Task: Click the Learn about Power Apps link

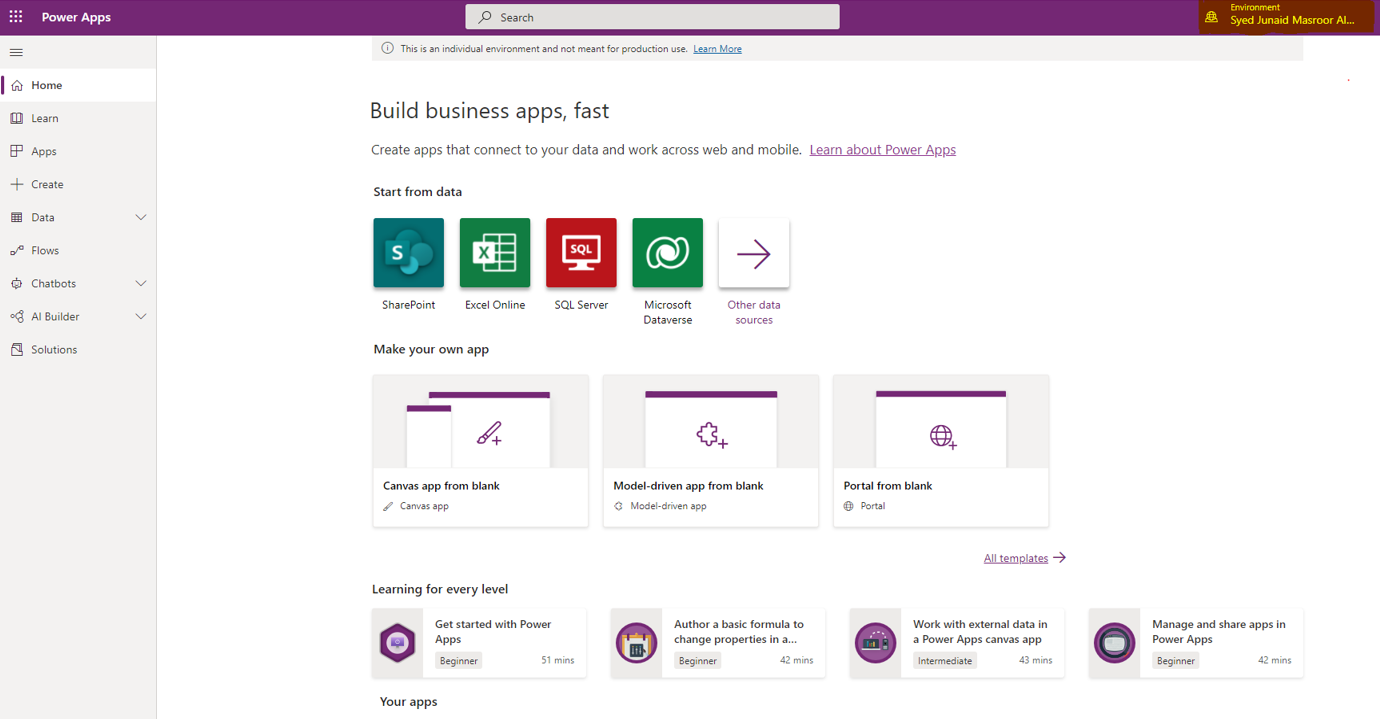Action: coord(882,150)
